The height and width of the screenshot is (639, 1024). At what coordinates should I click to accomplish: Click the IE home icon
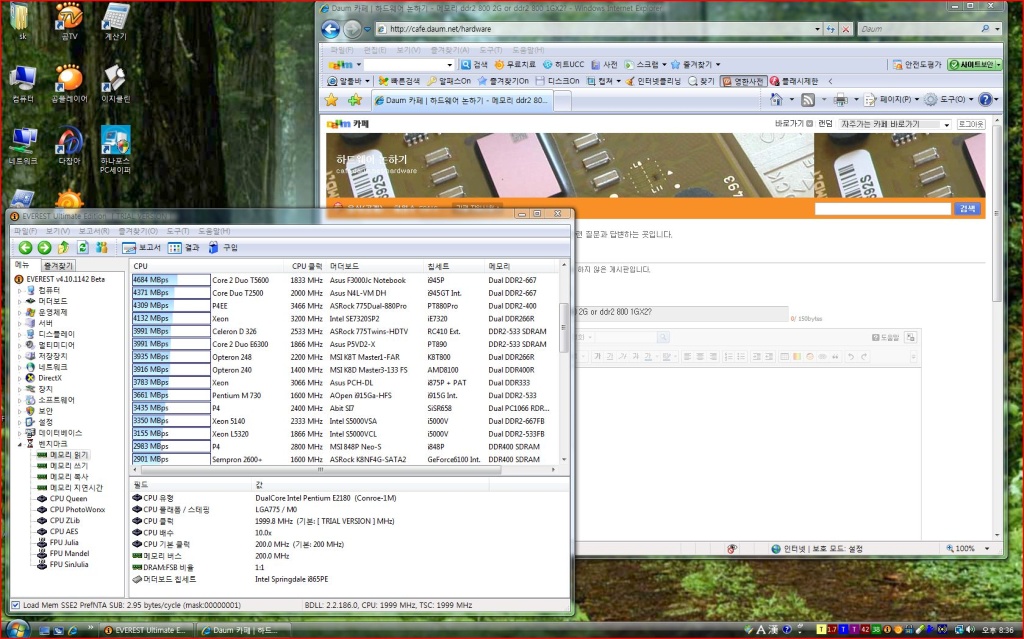[x=776, y=99]
